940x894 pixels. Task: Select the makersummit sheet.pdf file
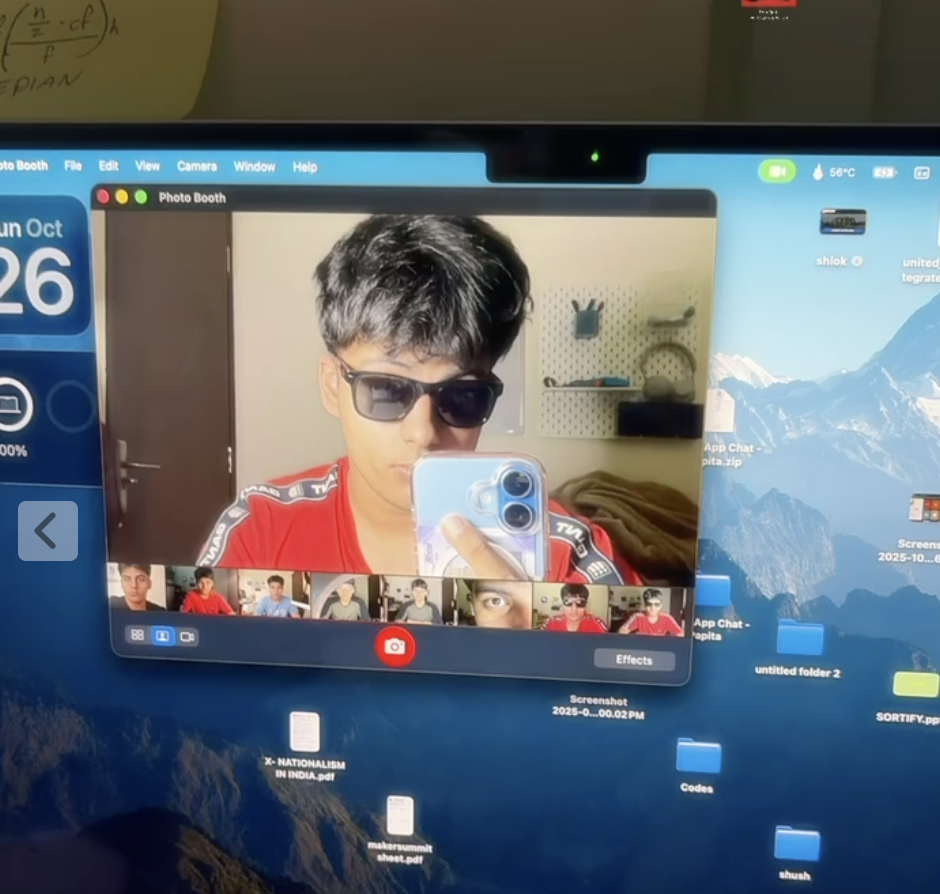click(x=400, y=816)
